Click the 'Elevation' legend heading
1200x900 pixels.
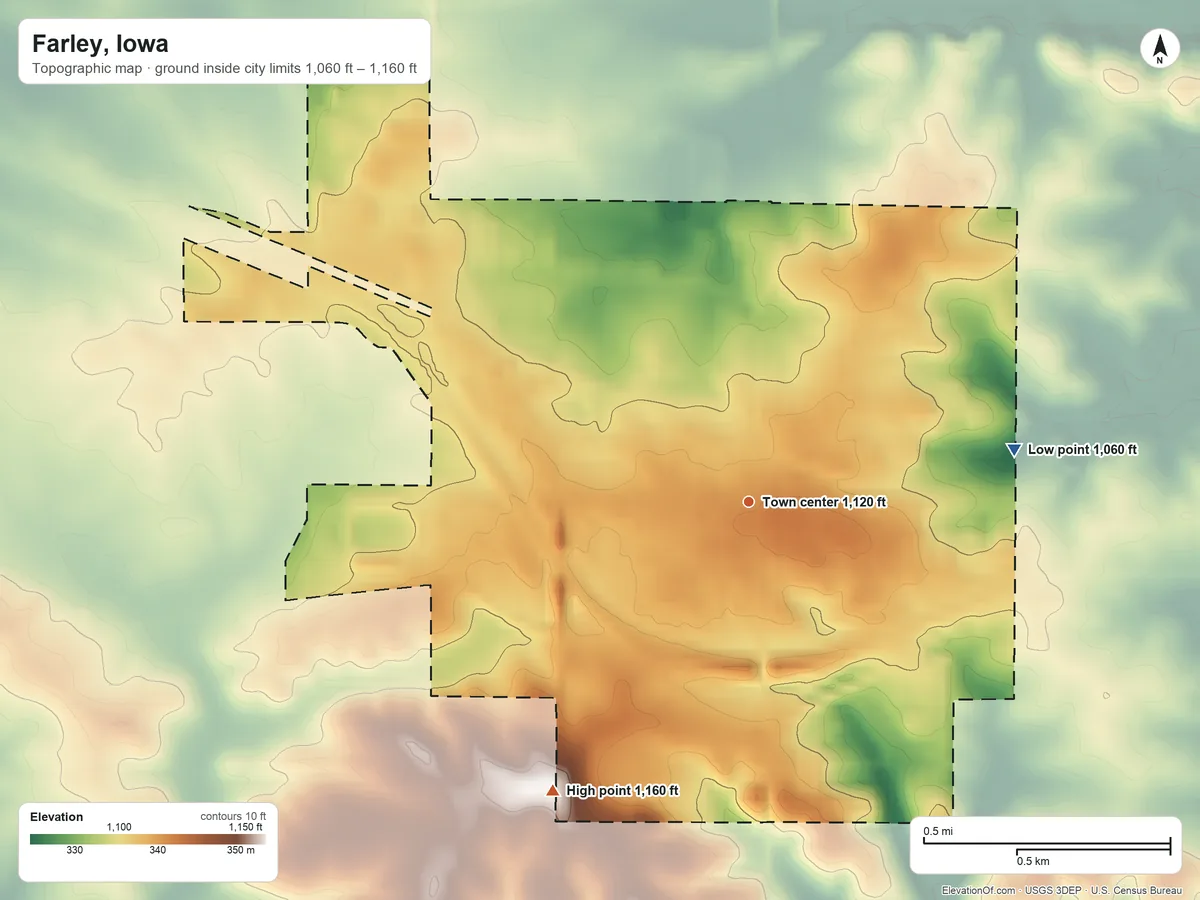pyautogui.click(x=57, y=817)
